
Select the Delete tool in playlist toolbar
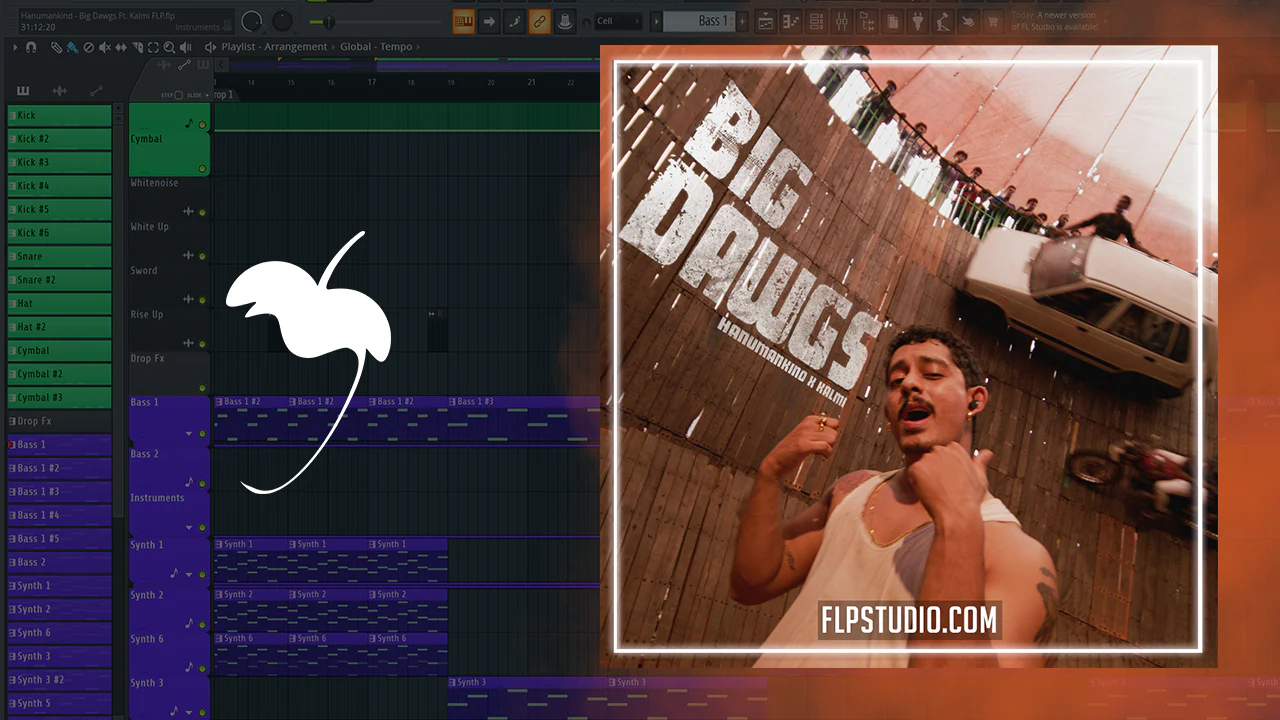pyautogui.click(x=88, y=47)
